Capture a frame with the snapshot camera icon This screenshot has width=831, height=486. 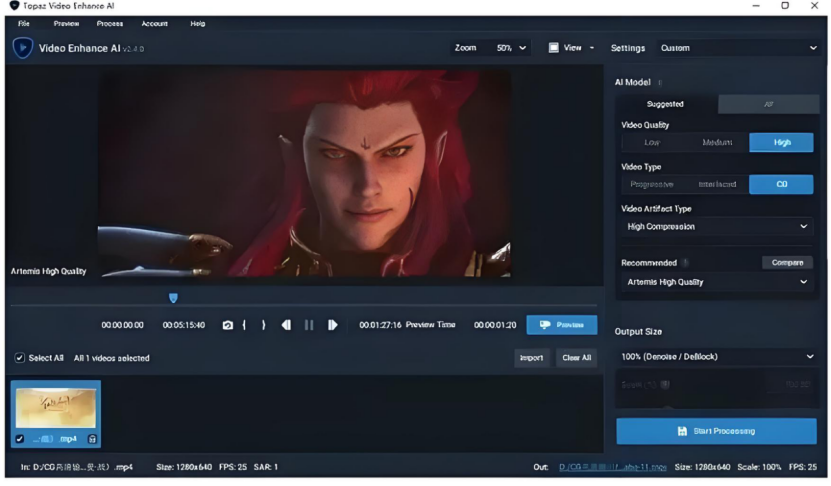(227, 325)
